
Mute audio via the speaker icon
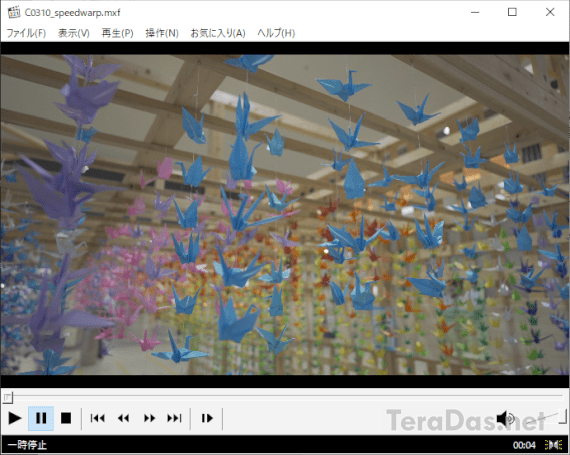pos(505,419)
